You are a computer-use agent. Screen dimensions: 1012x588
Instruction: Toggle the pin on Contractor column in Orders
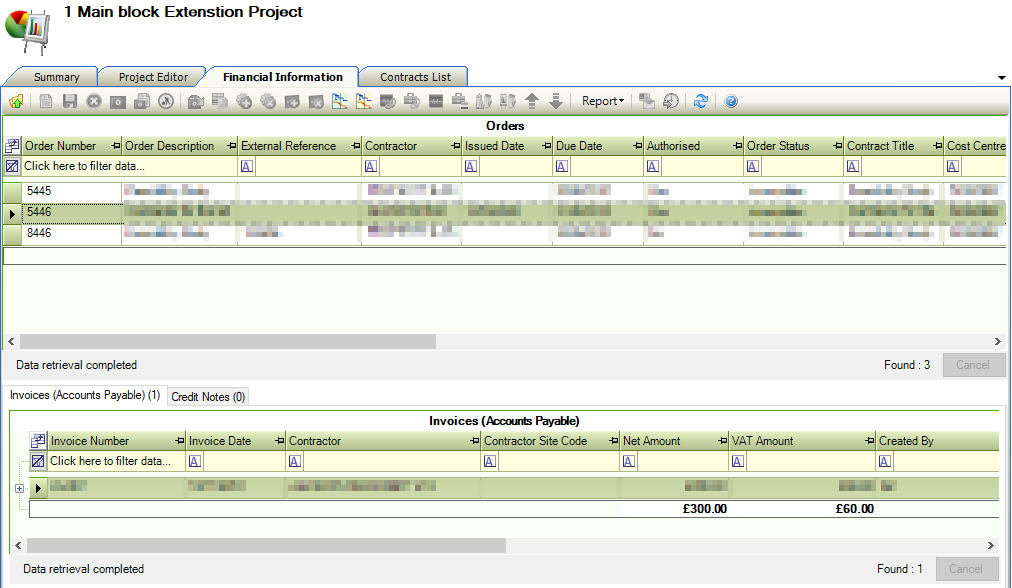455,146
